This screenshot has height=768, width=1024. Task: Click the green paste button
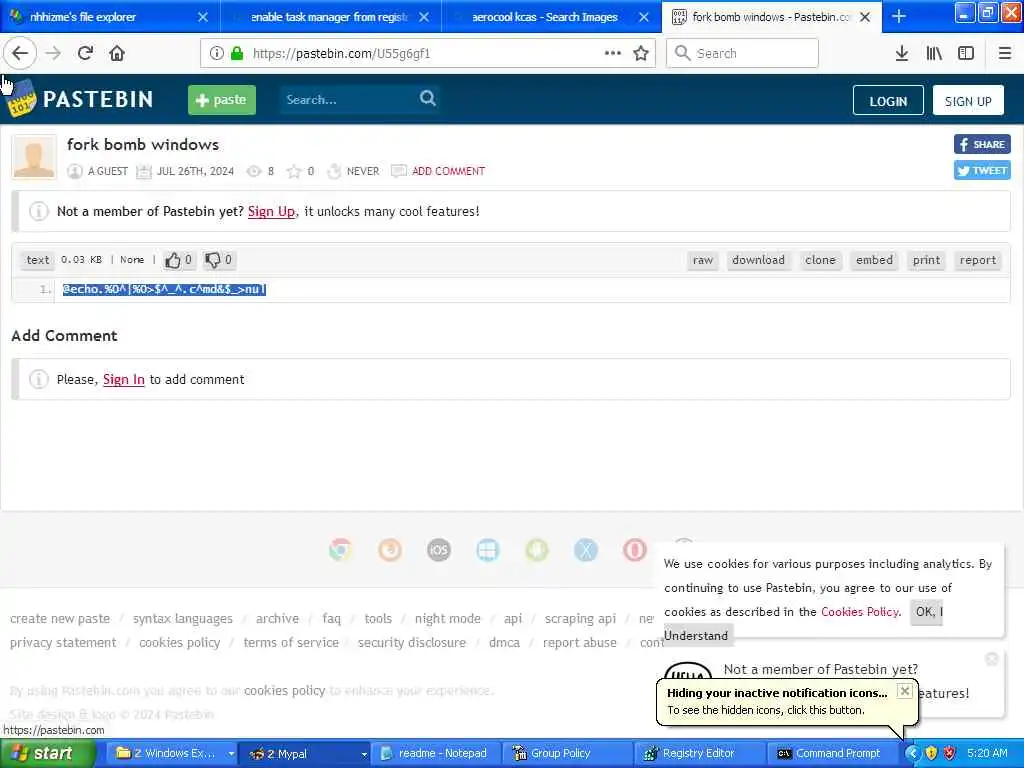(x=222, y=100)
